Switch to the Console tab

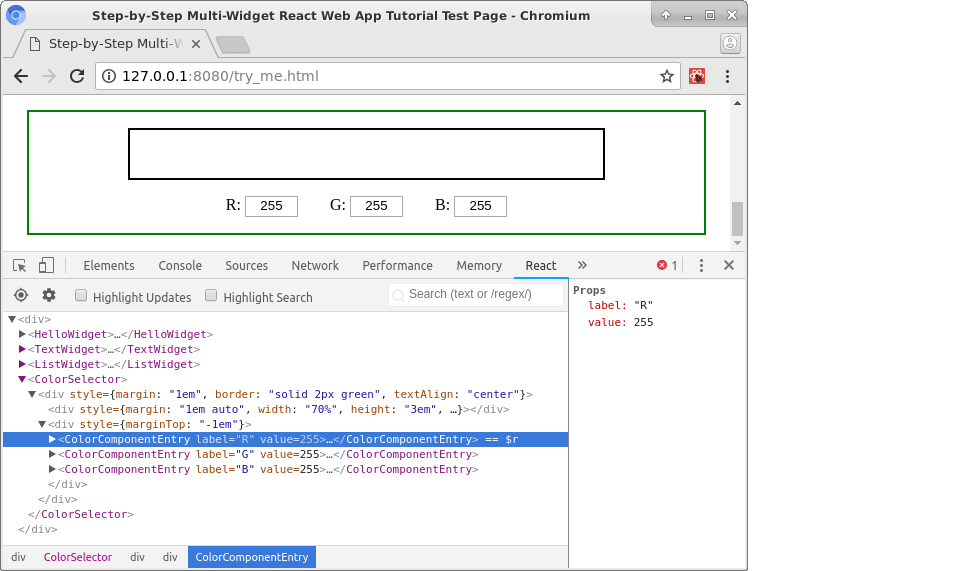click(x=180, y=266)
